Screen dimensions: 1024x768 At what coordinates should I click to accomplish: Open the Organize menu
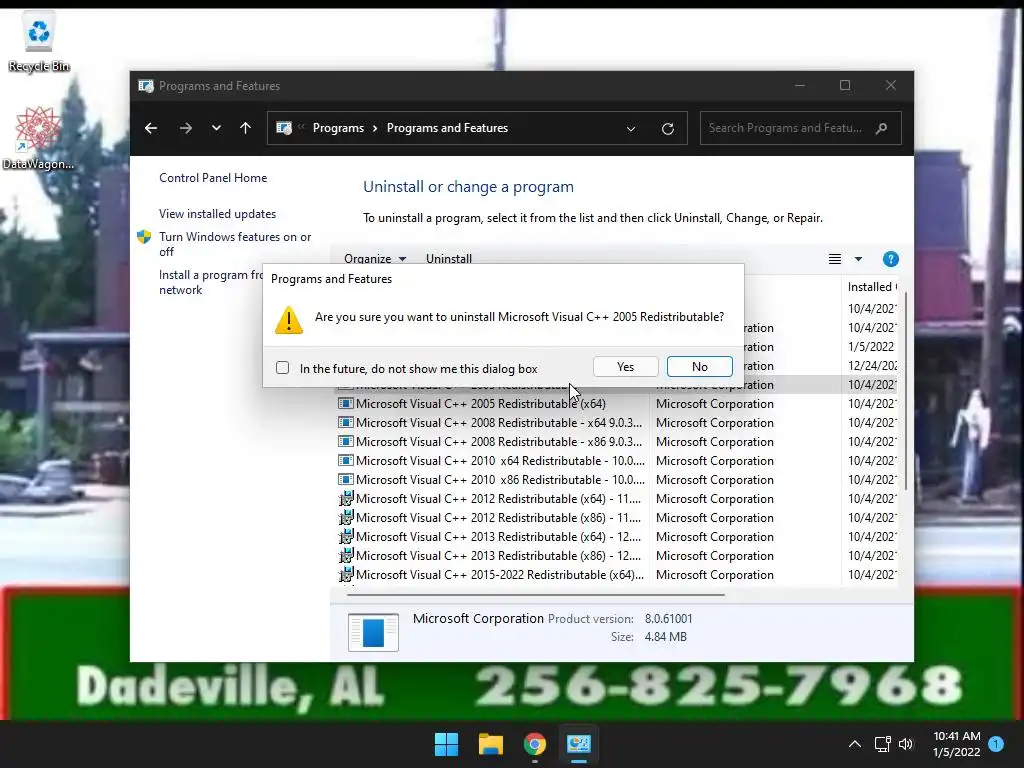pos(375,259)
